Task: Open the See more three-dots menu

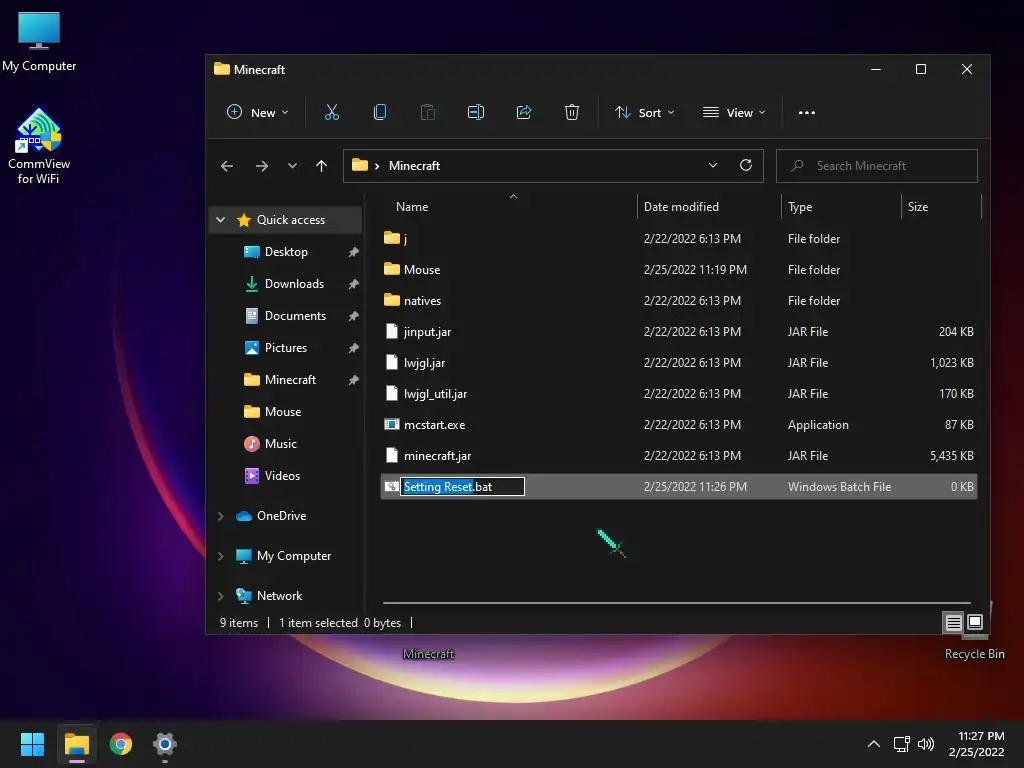Action: point(807,112)
